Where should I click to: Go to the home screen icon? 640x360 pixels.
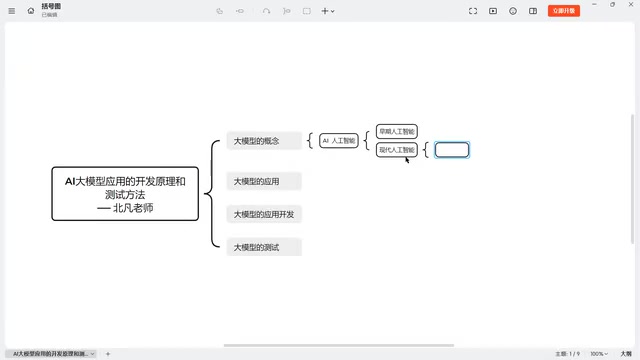(x=31, y=11)
